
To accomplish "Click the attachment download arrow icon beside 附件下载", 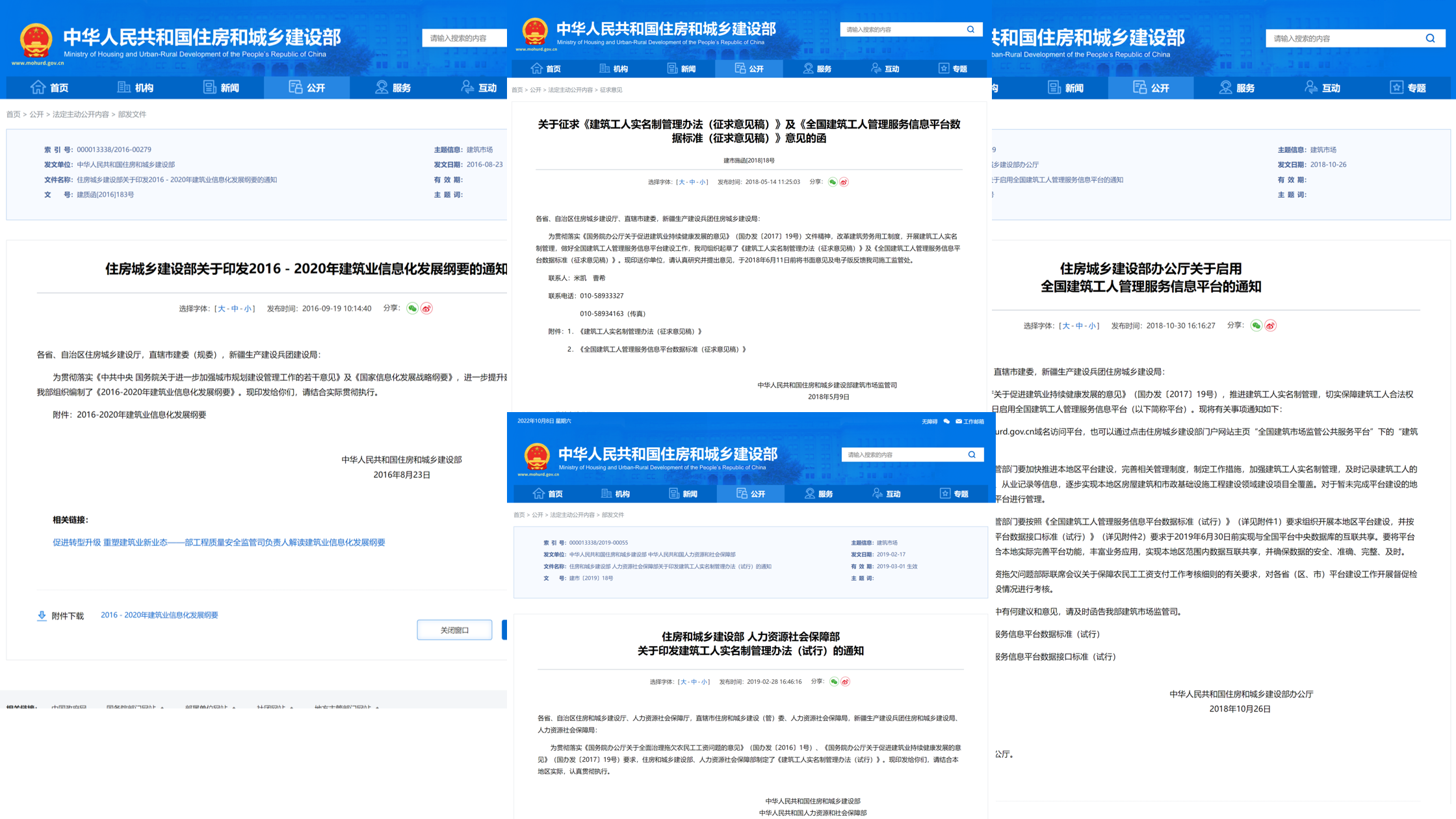I will tap(42, 616).
